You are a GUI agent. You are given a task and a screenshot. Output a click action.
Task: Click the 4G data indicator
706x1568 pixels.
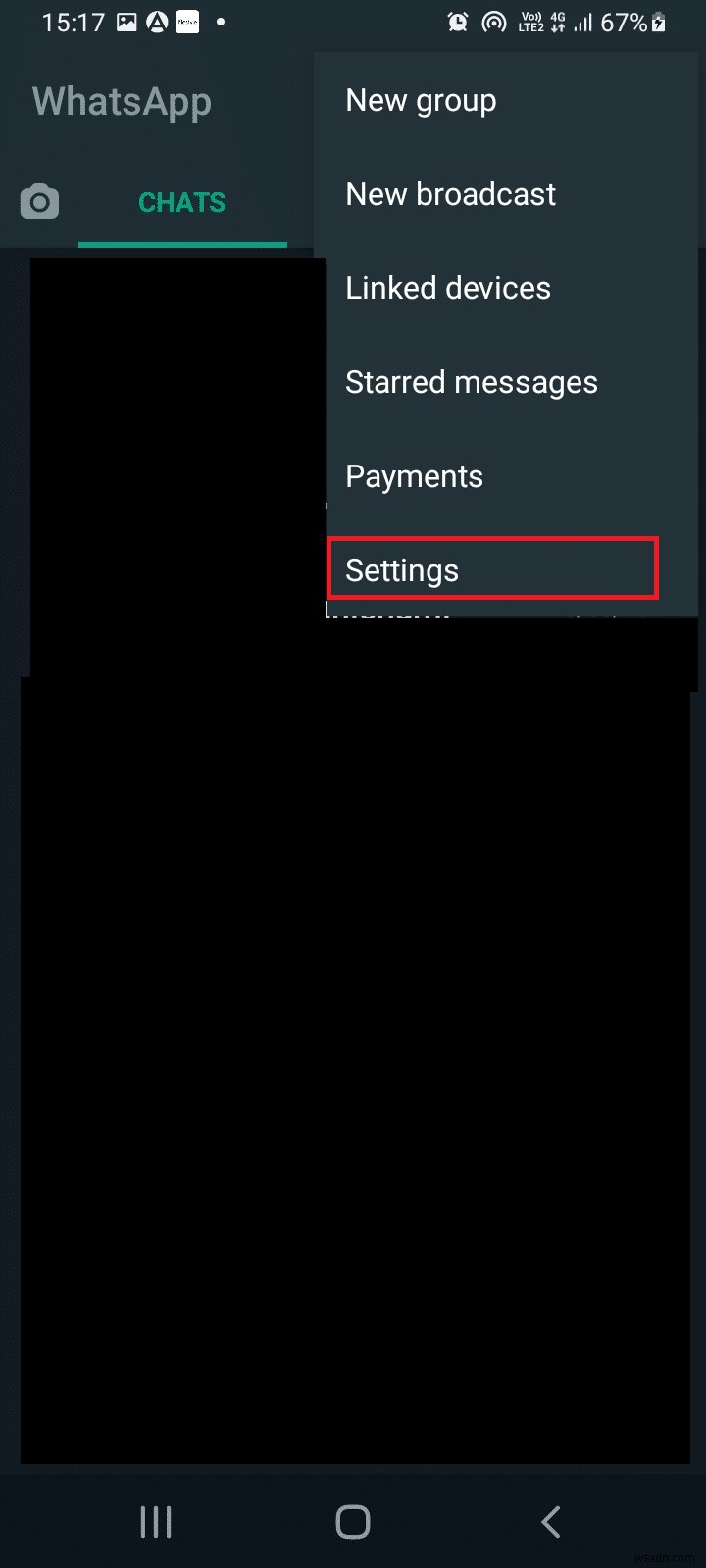click(557, 22)
